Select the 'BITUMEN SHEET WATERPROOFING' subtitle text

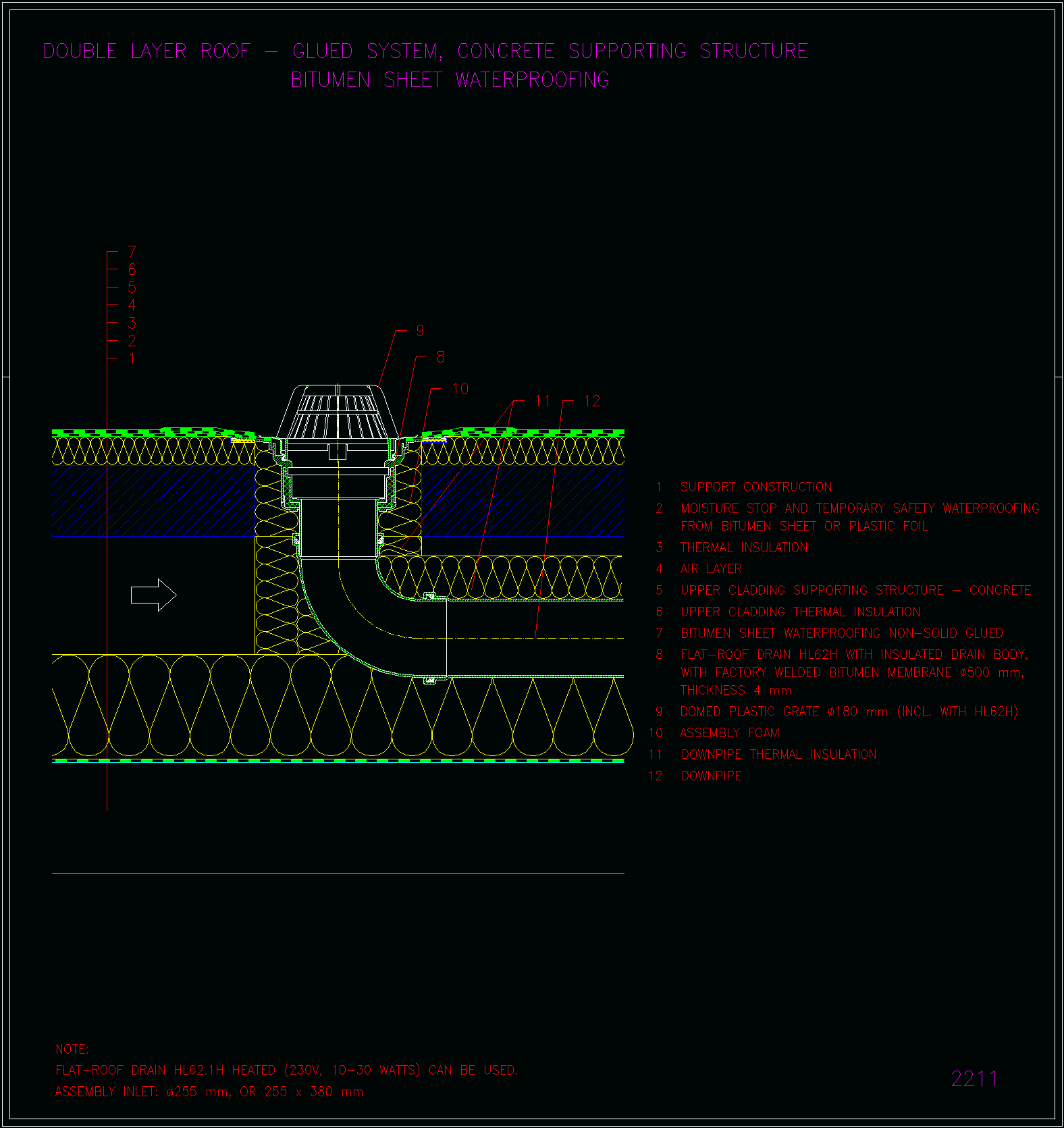pos(450,80)
